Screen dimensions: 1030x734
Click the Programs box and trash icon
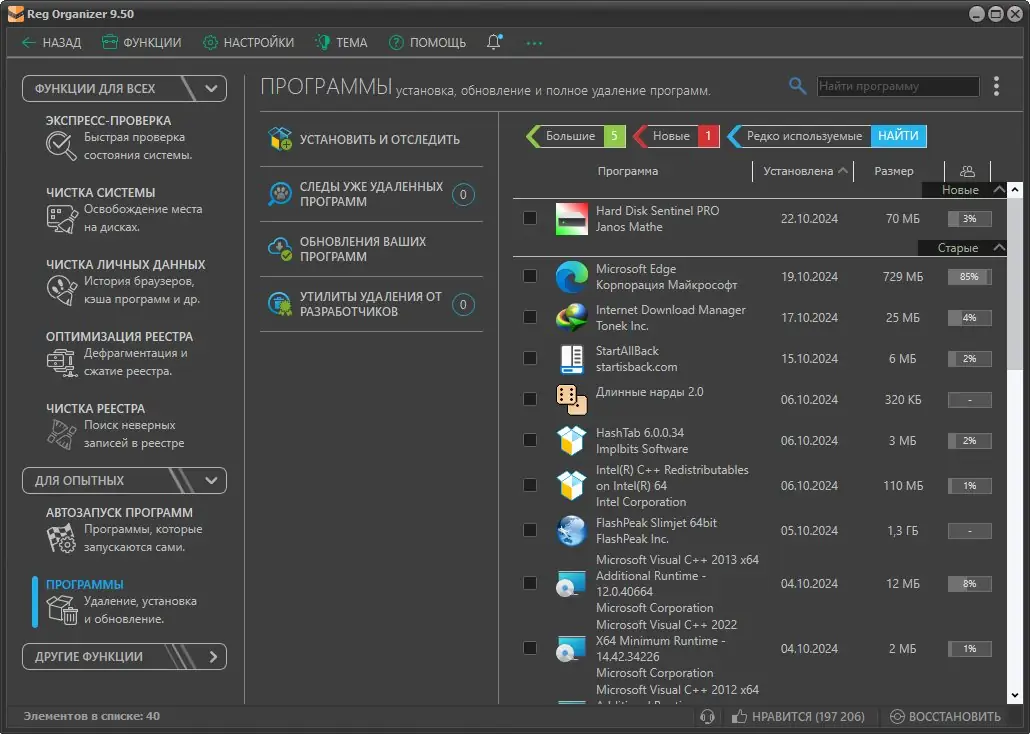(x=61, y=610)
